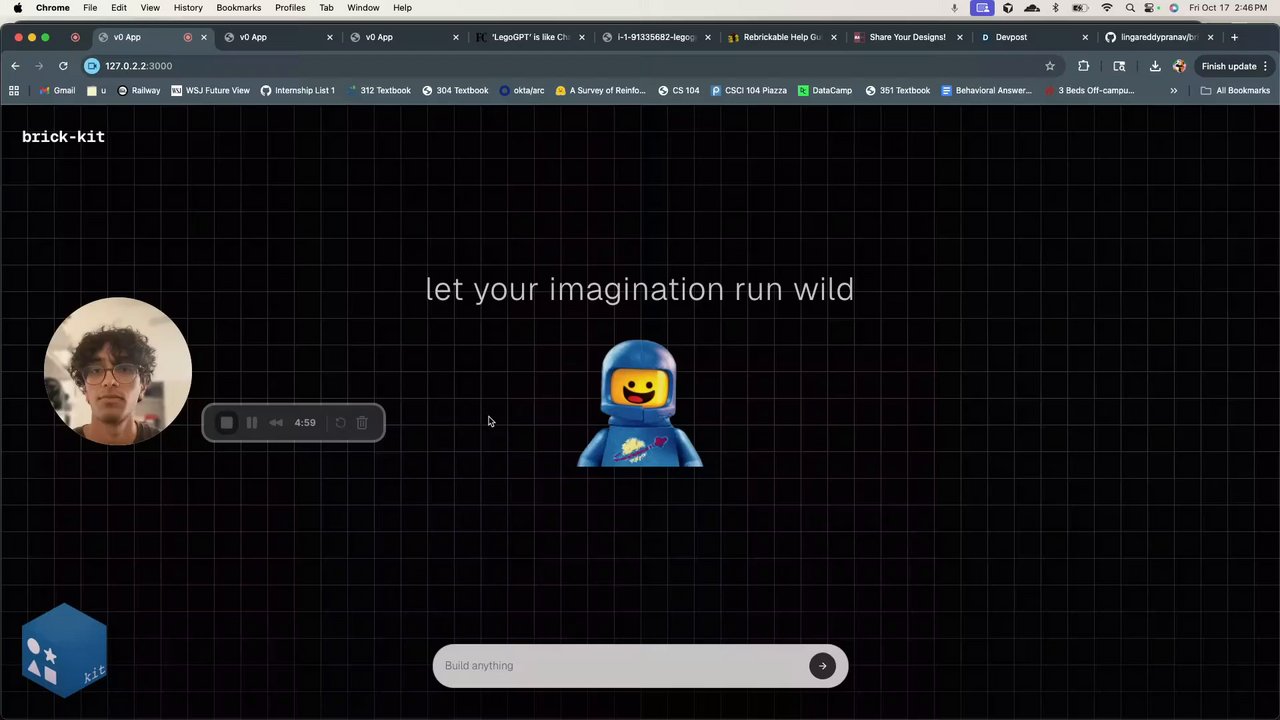Open the Gmail bookmark

click(57, 90)
